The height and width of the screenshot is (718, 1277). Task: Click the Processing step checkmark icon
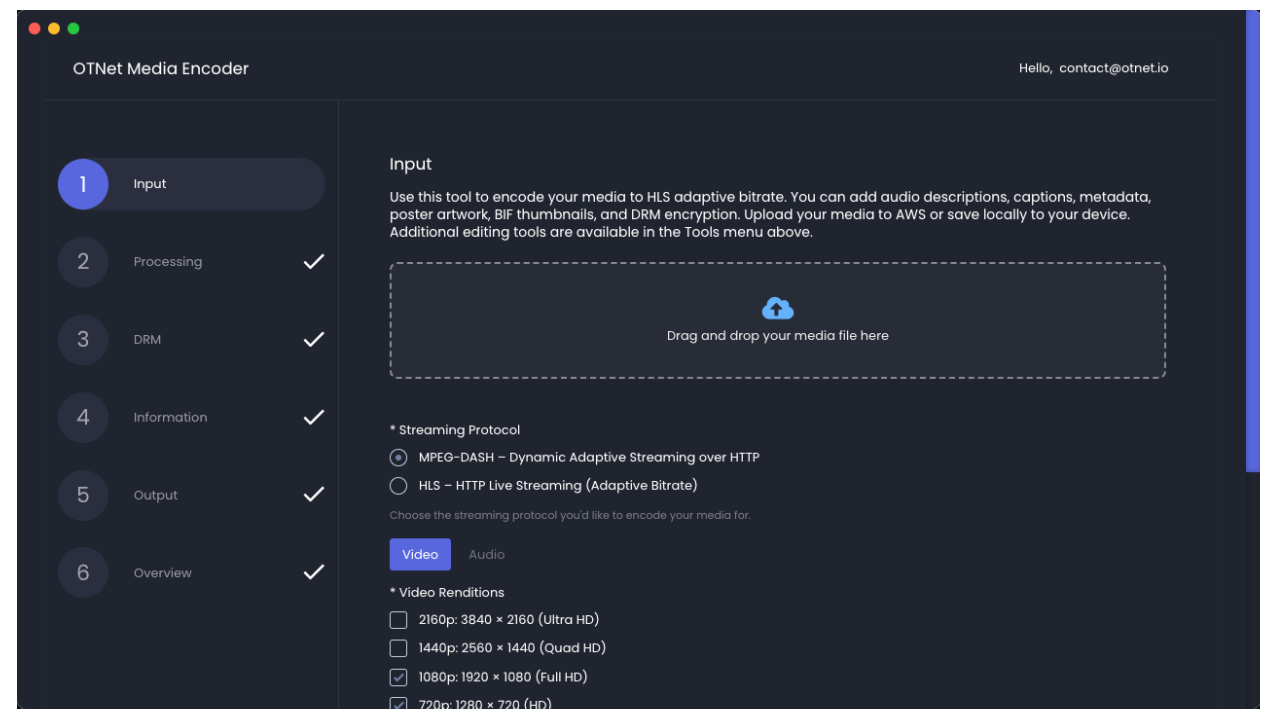pos(314,262)
